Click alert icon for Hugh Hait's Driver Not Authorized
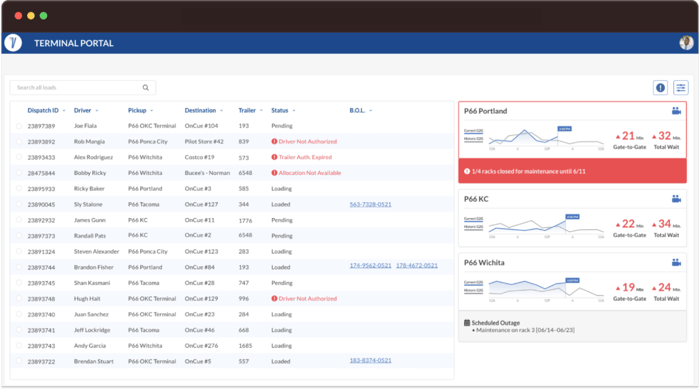Screen dimensions: 700x389 tap(274, 298)
